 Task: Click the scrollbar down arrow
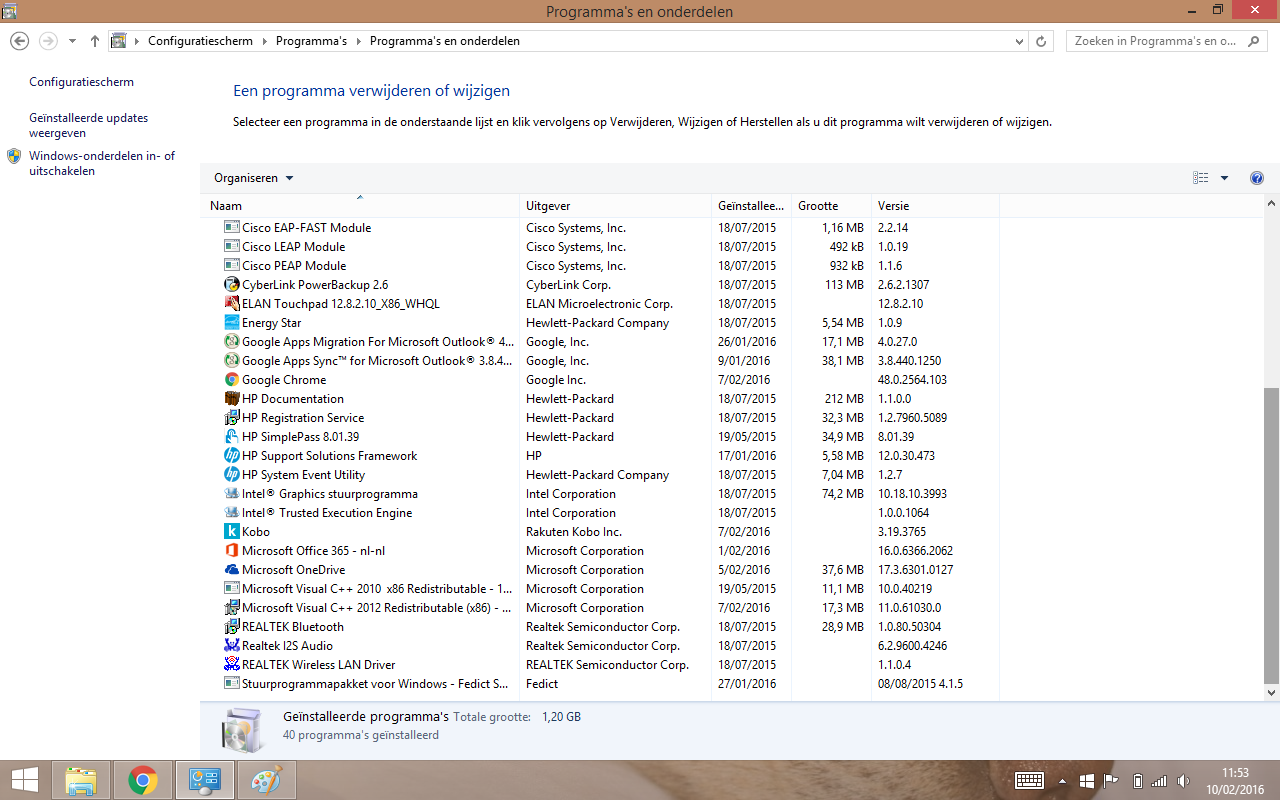click(1271, 692)
